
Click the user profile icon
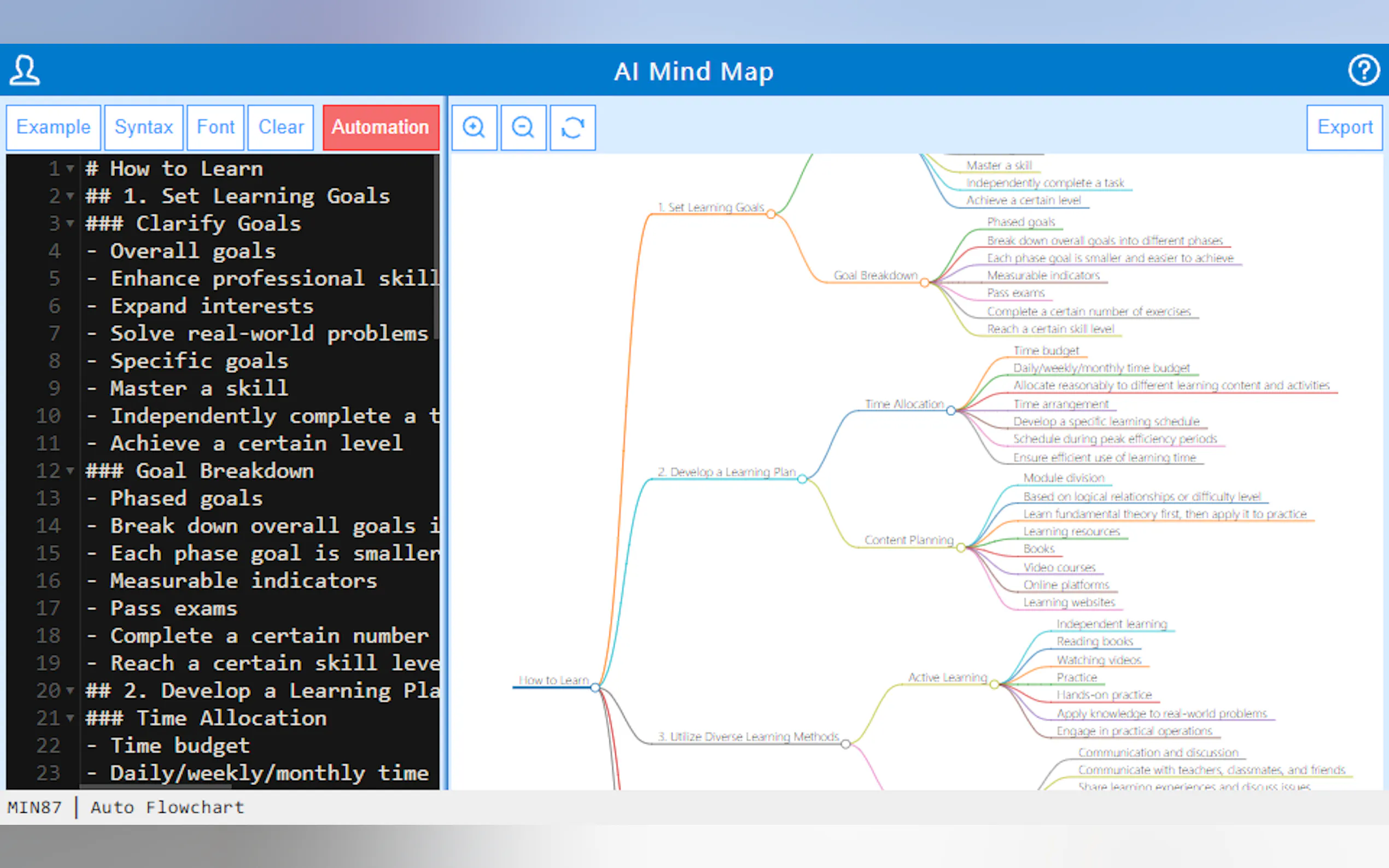[x=24, y=70]
